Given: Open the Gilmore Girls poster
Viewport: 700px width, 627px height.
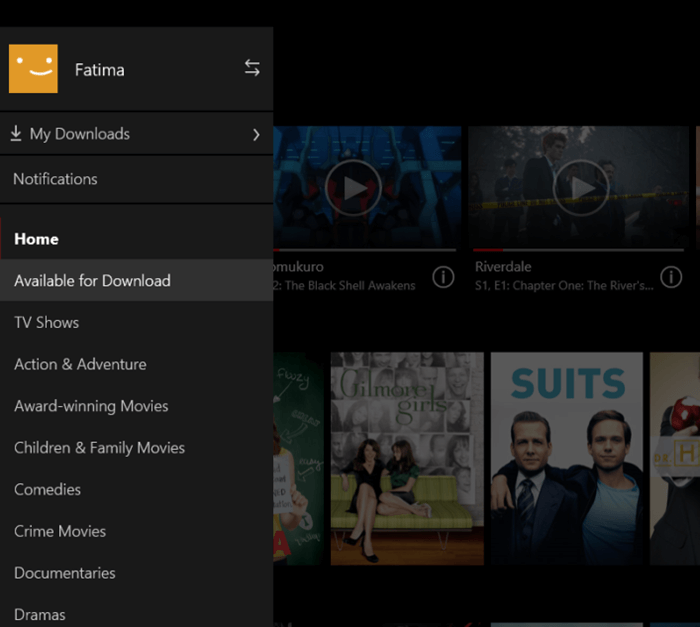Looking at the screenshot, I should (x=407, y=459).
